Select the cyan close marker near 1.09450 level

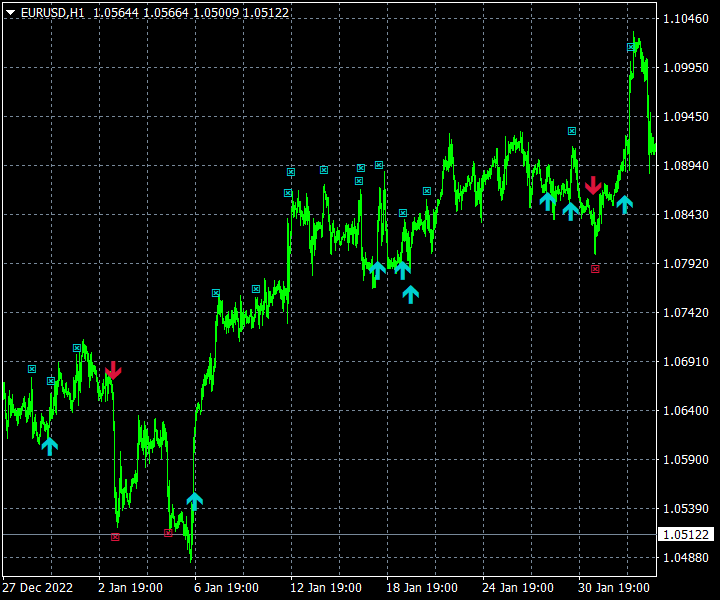[x=572, y=131]
